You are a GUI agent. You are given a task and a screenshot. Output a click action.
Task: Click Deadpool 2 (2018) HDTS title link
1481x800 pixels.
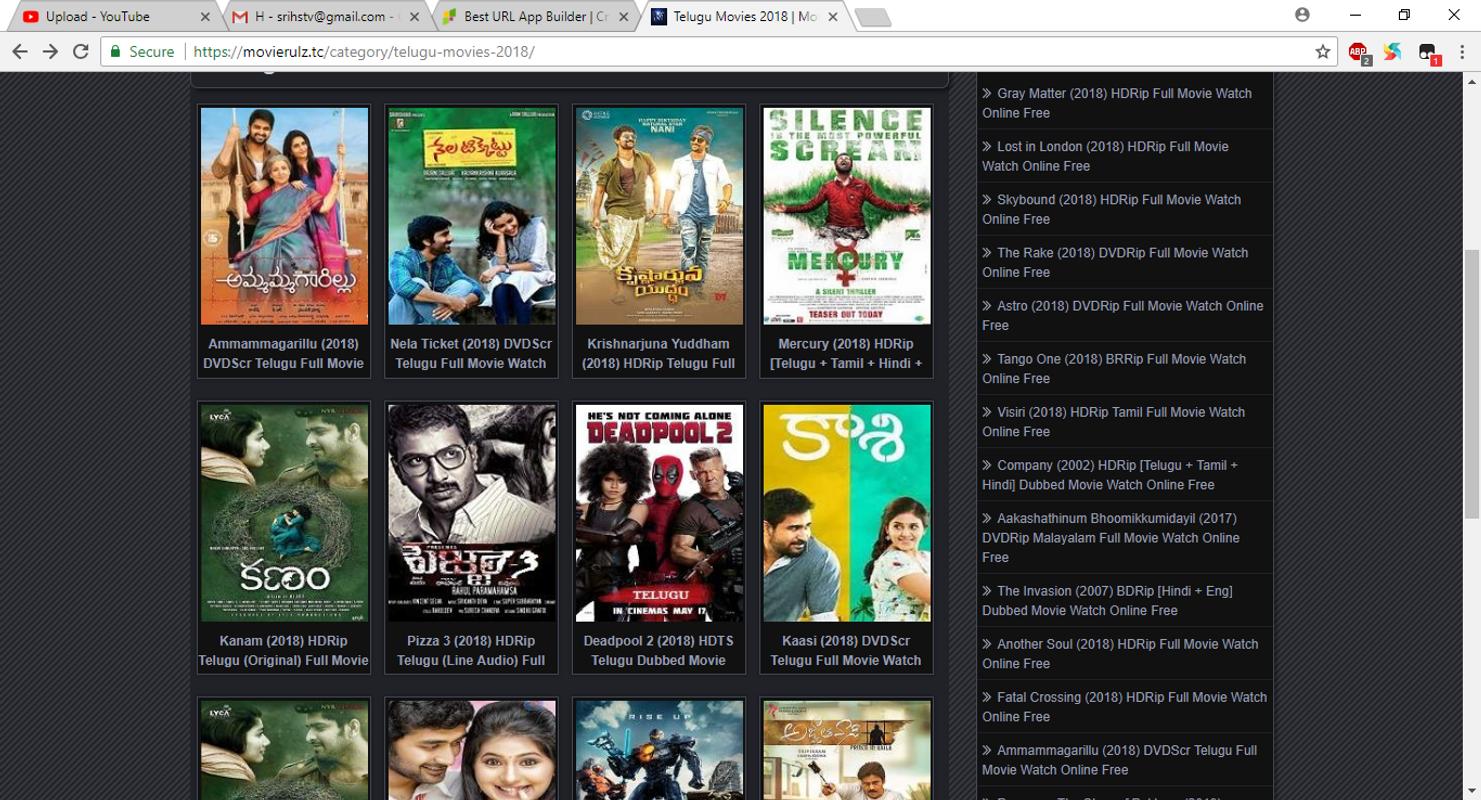(x=659, y=650)
